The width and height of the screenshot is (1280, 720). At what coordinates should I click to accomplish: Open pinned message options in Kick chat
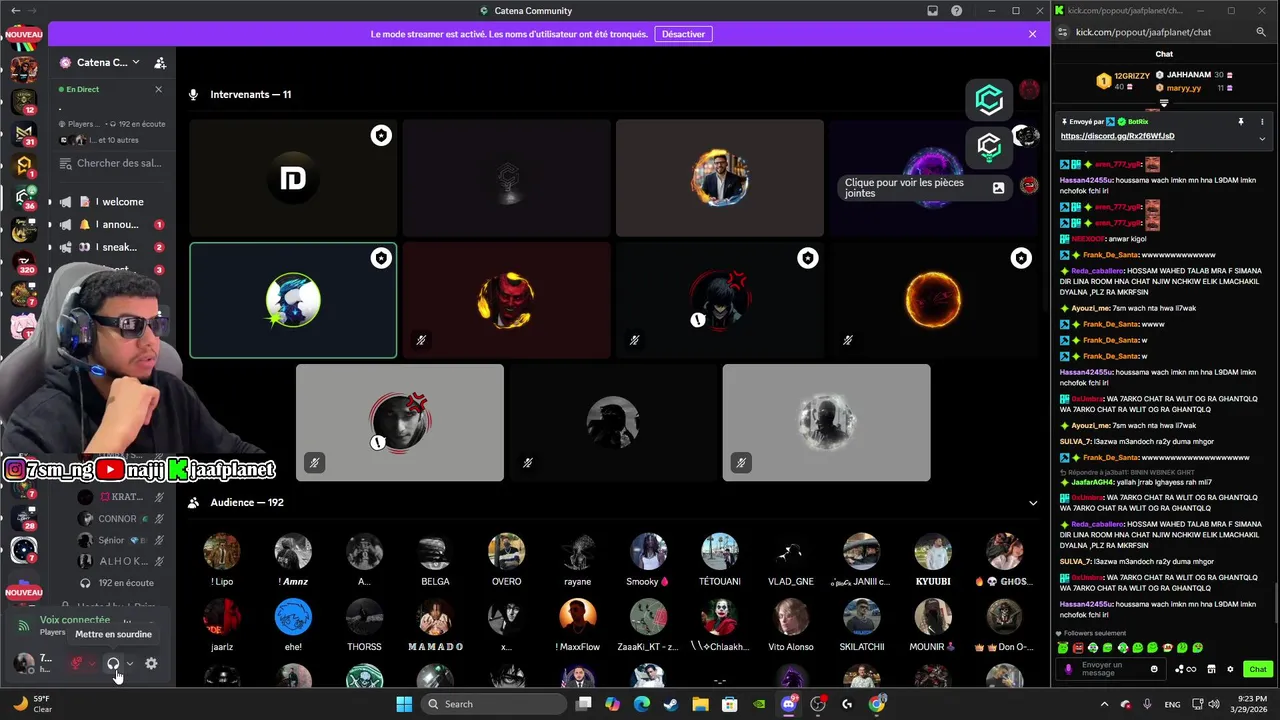tap(1262, 122)
